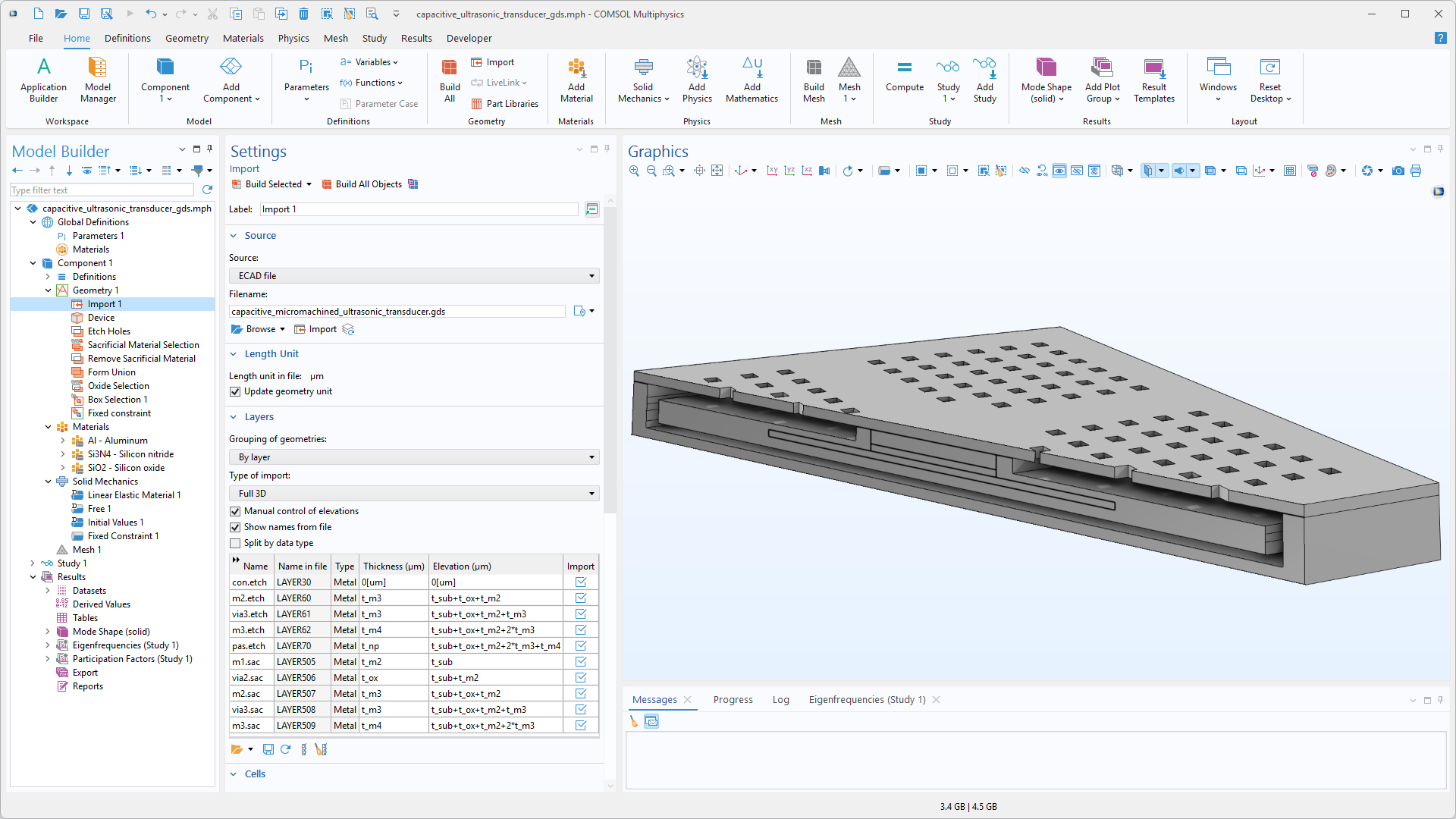Take a snapshot with the camera icon
The image size is (1456, 819).
point(1398,171)
